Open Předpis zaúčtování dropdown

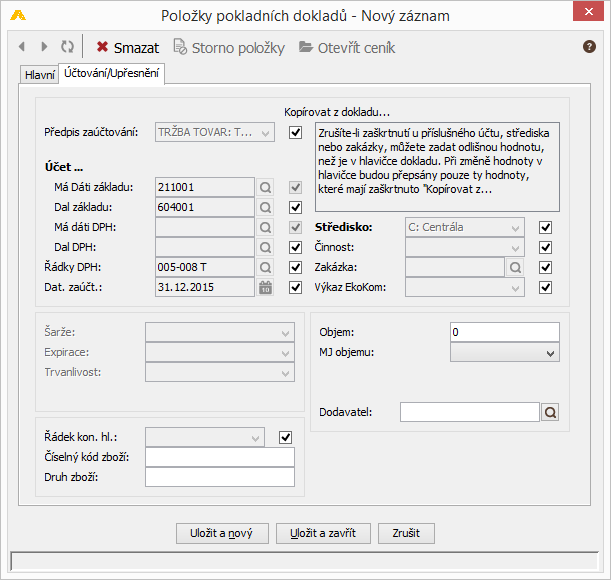(215, 133)
